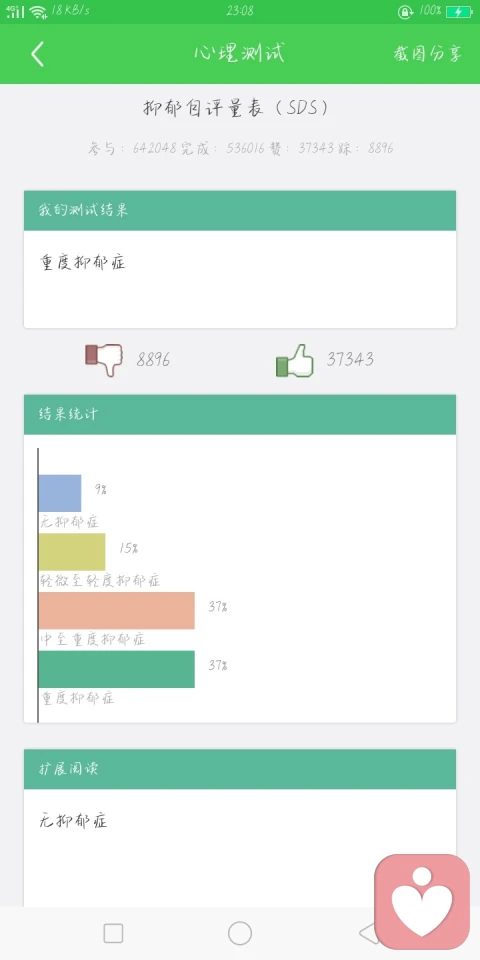Tap the back arrow in header
480x960 pixels.
(x=37, y=54)
